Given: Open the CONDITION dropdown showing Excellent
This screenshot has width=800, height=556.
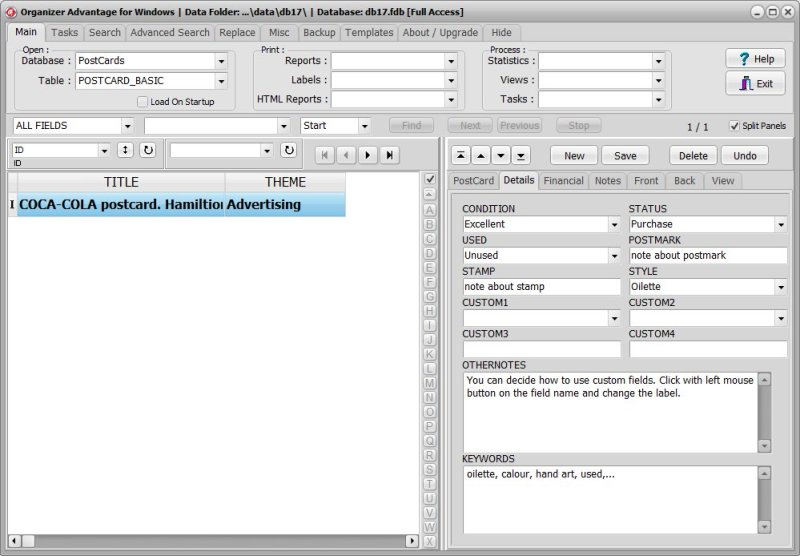Looking at the screenshot, I should pyautogui.click(x=614, y=224).
